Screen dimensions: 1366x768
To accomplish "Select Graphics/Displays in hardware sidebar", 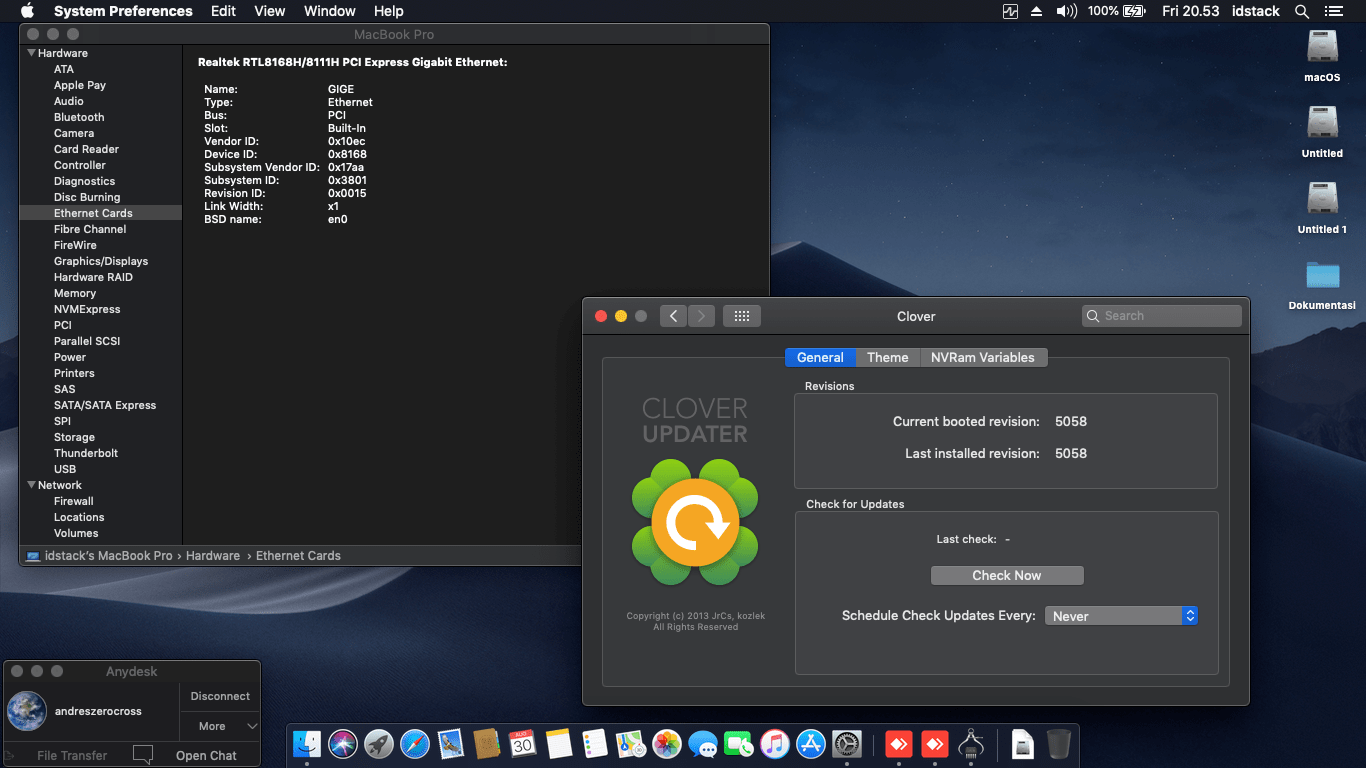I will click(100, 261).
